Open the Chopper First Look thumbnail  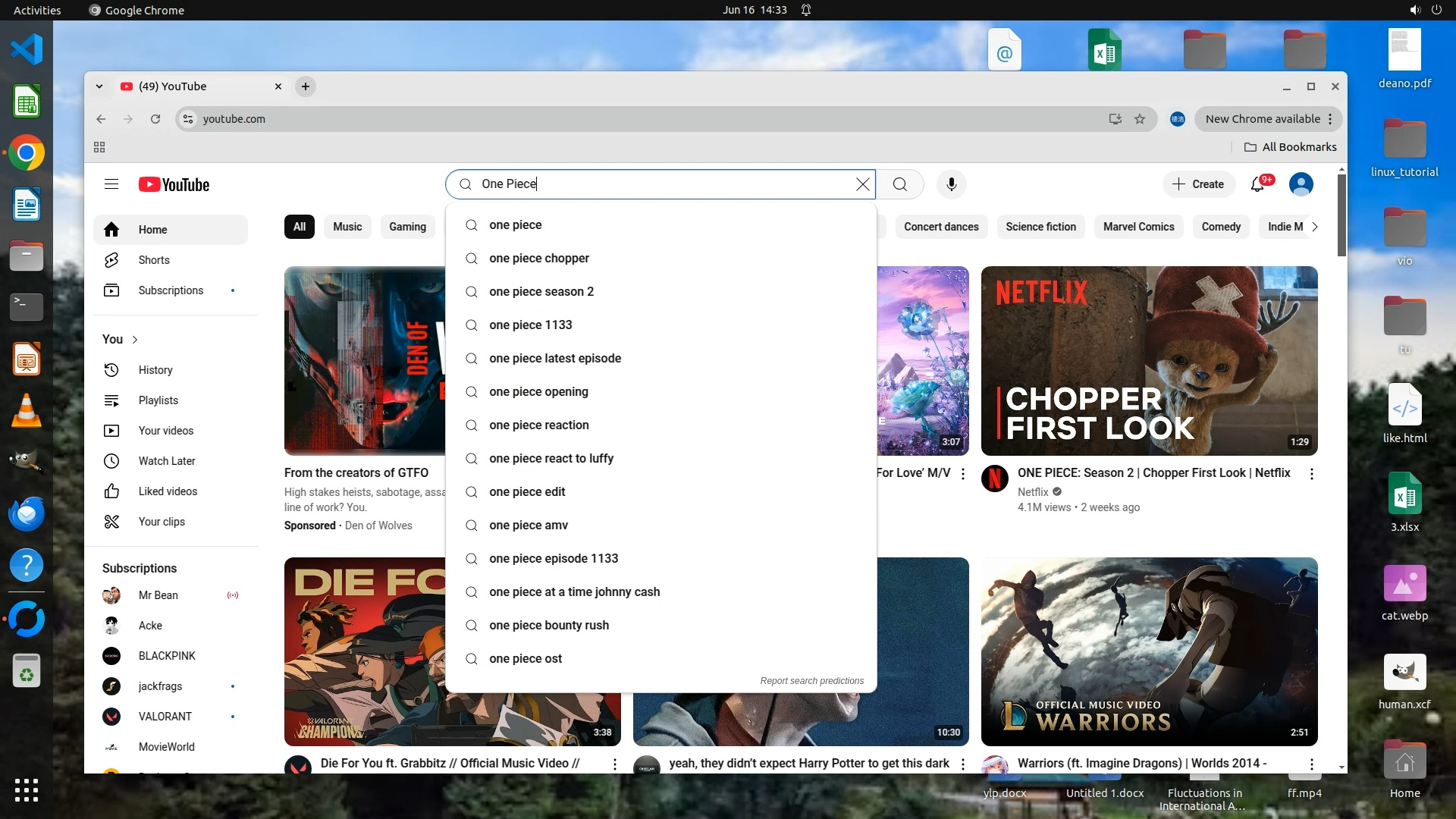1149,360
